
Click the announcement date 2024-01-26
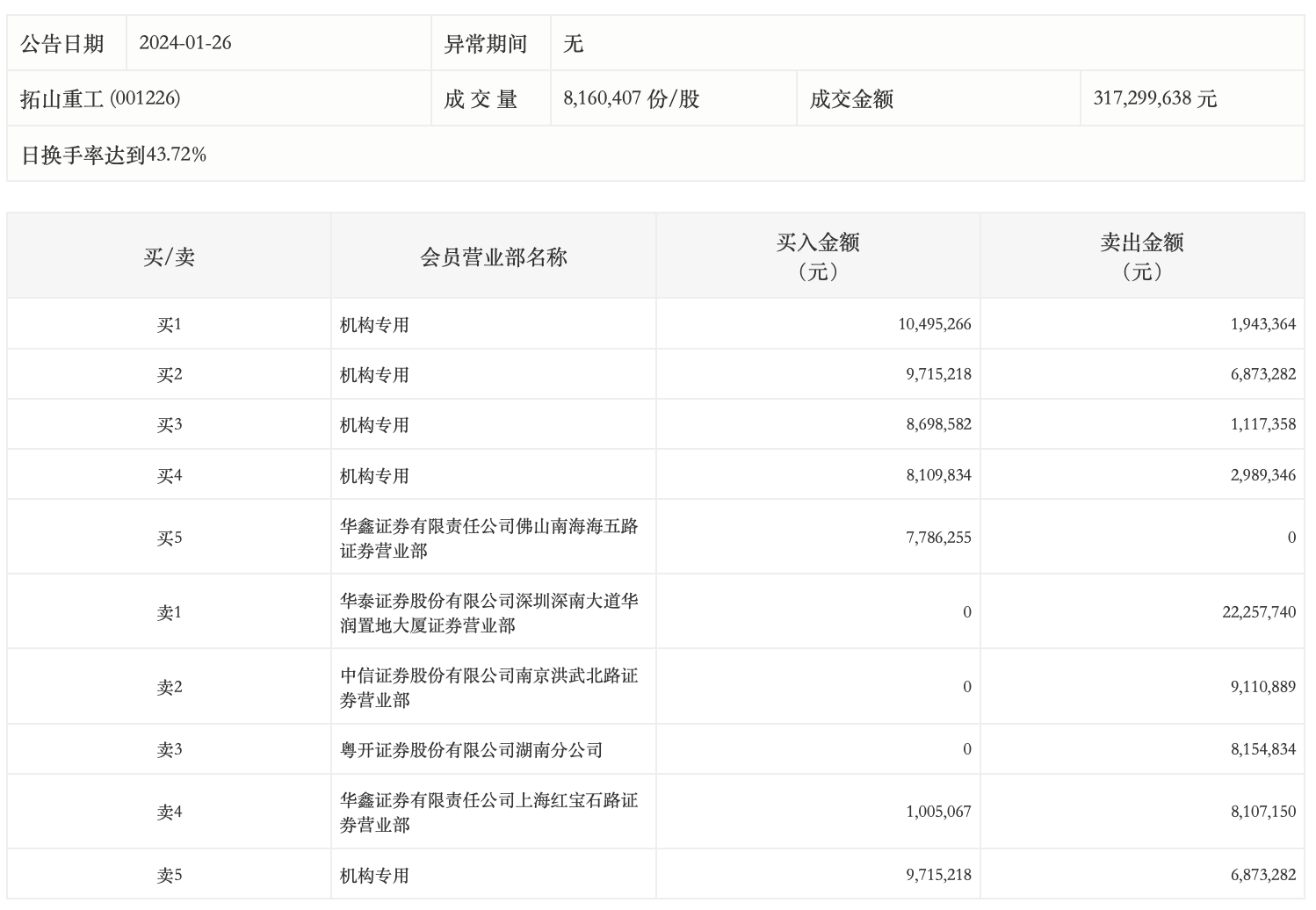click(184, 43)
